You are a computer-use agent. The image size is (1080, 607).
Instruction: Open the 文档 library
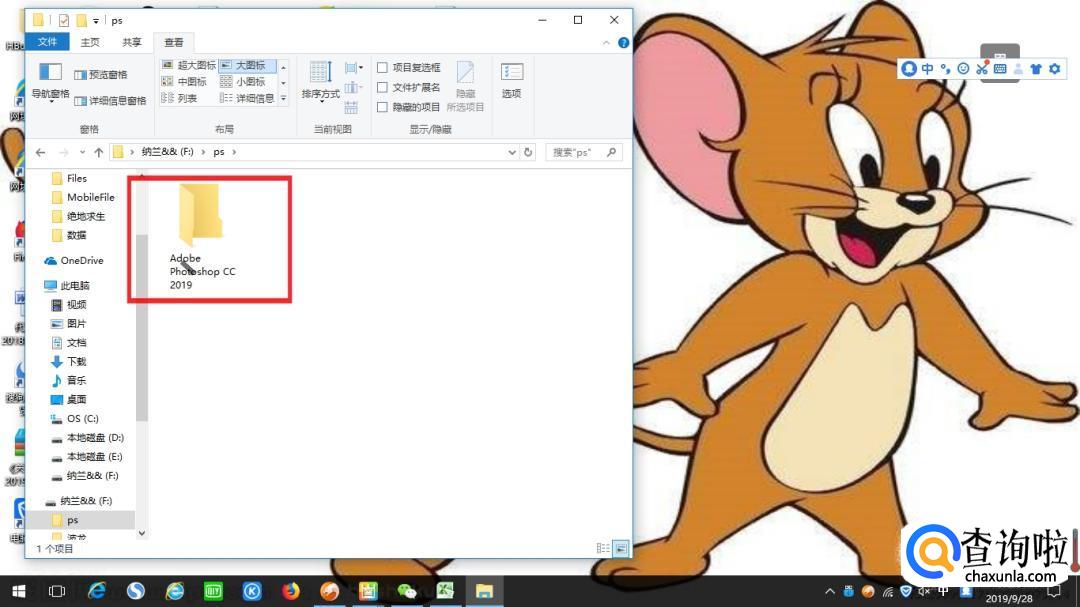pos(76,342)
